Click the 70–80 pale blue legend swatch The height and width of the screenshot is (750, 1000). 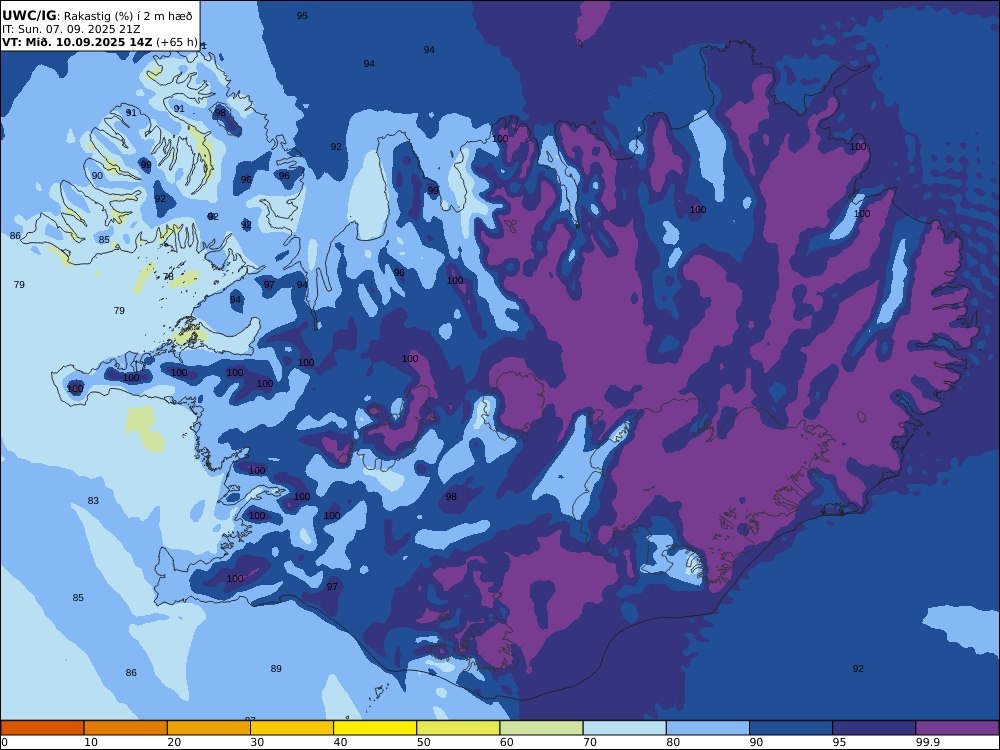point(624,728)
